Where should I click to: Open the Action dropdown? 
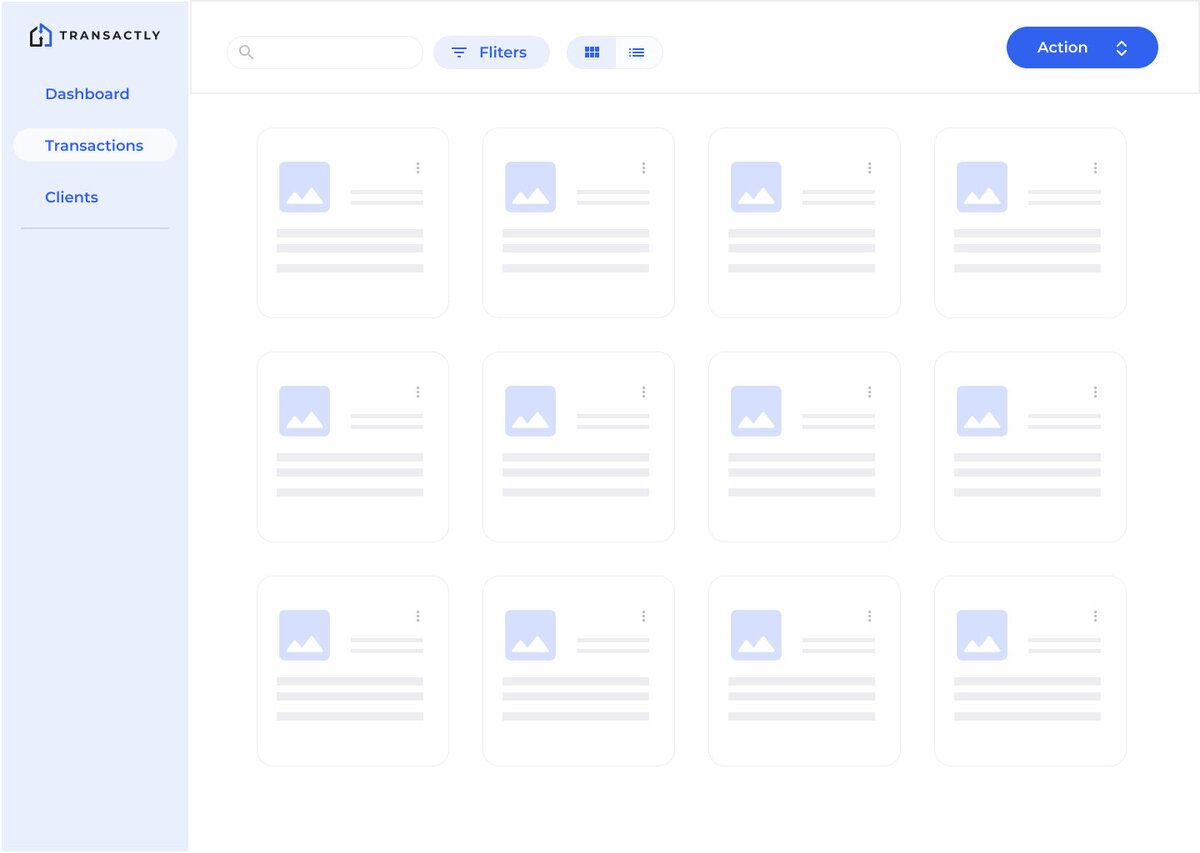(x=1082, y=48)
